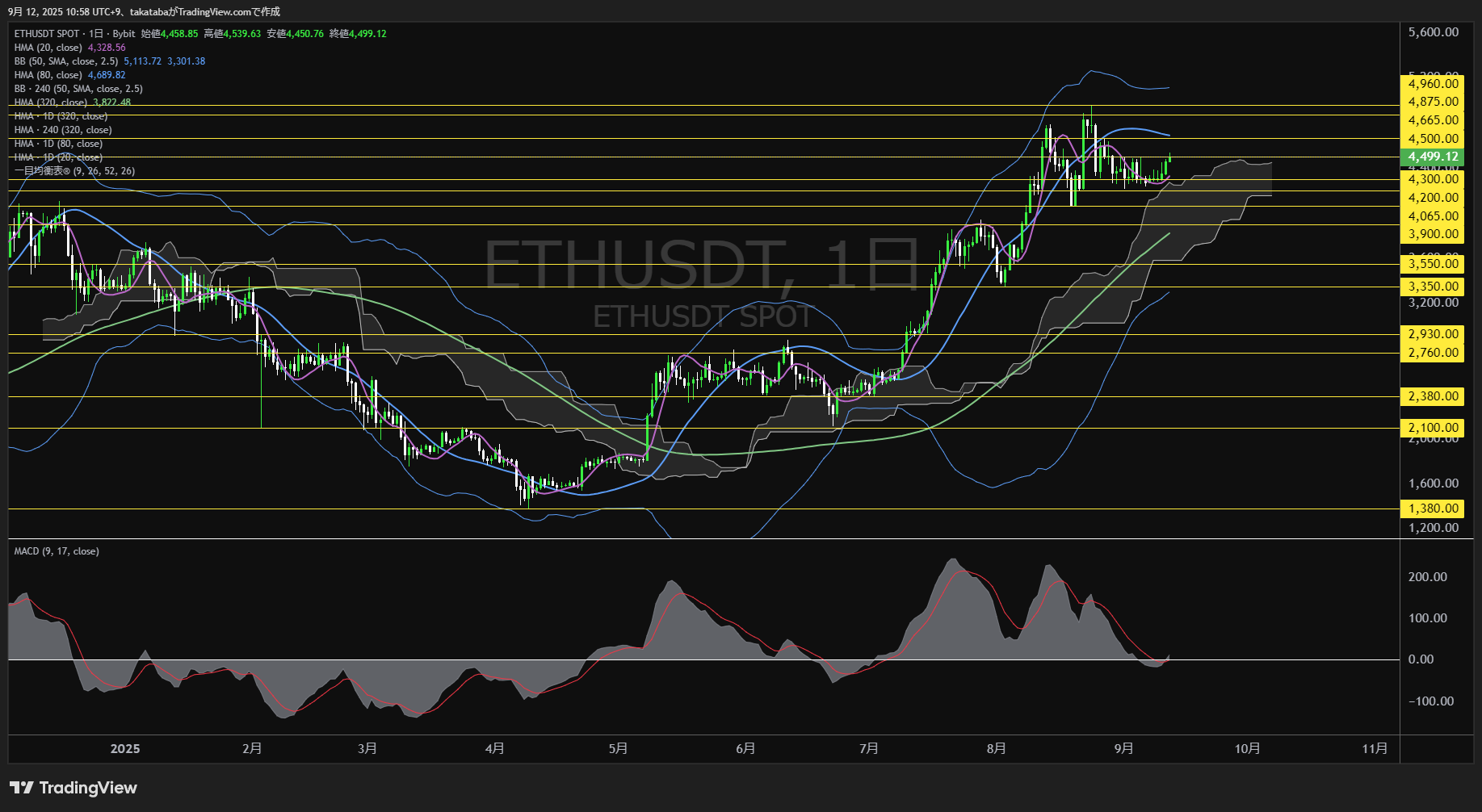
Task: Click the snapshot creation header text at top
Action: pyautogui.click(x=144, y=11)
